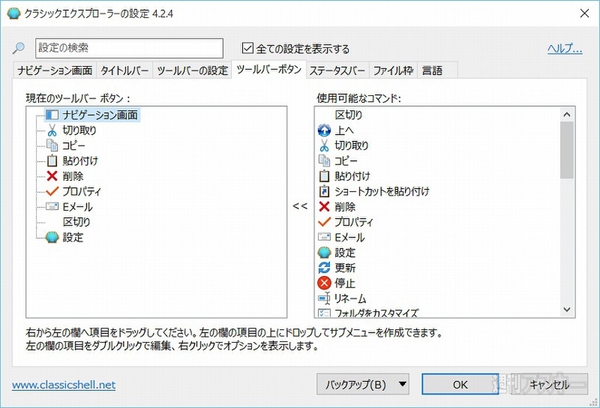Click the Paste icon in available commands list

click(x=324, y=176)
